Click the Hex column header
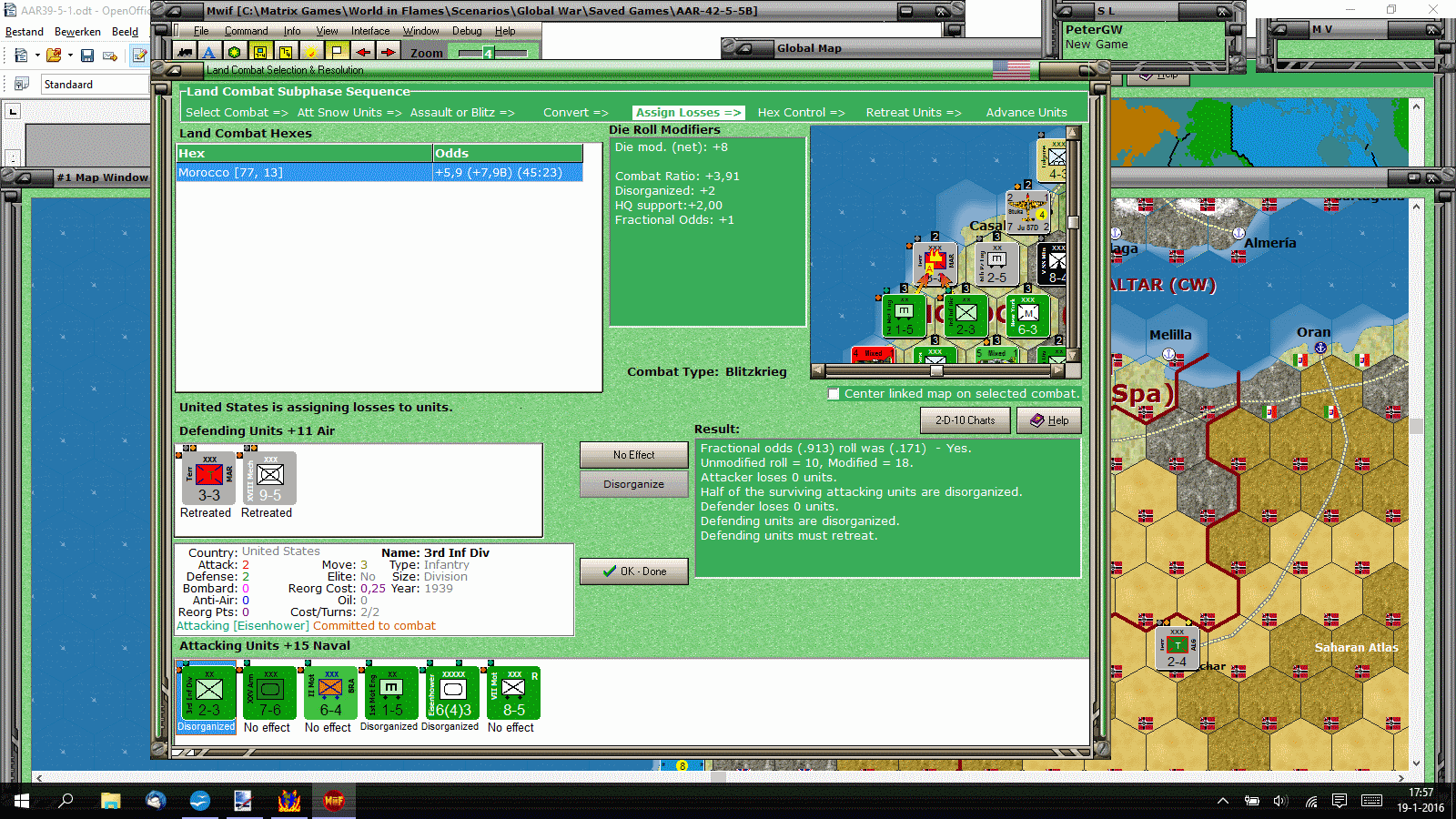 305,154
